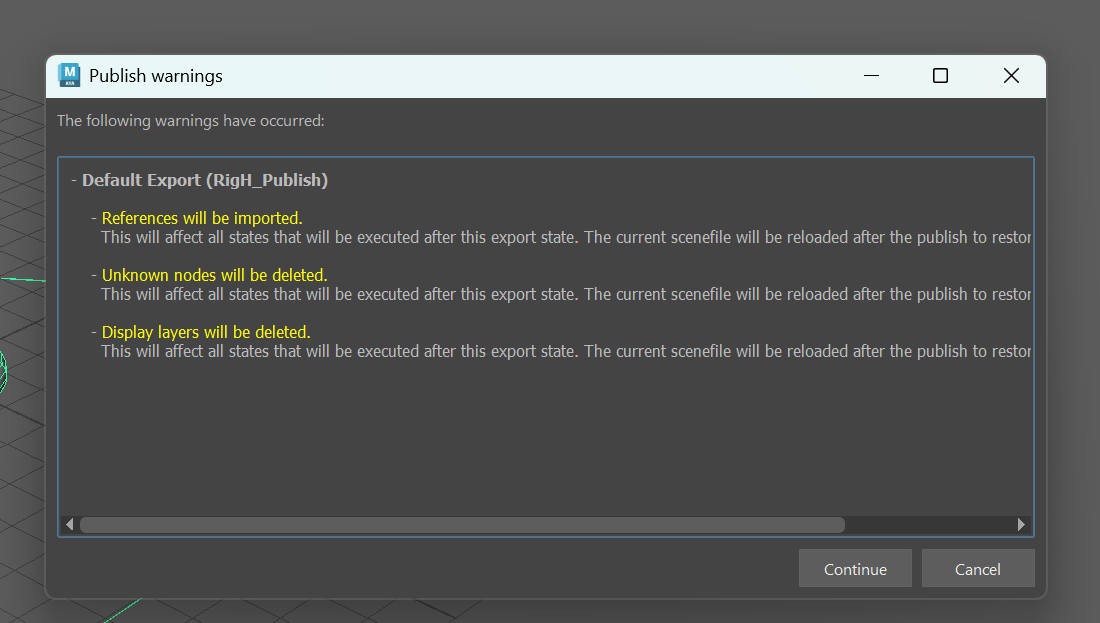
Task: Click the scrollbar right arrow
Action: pyautogui.click(x=1021, y=524)
